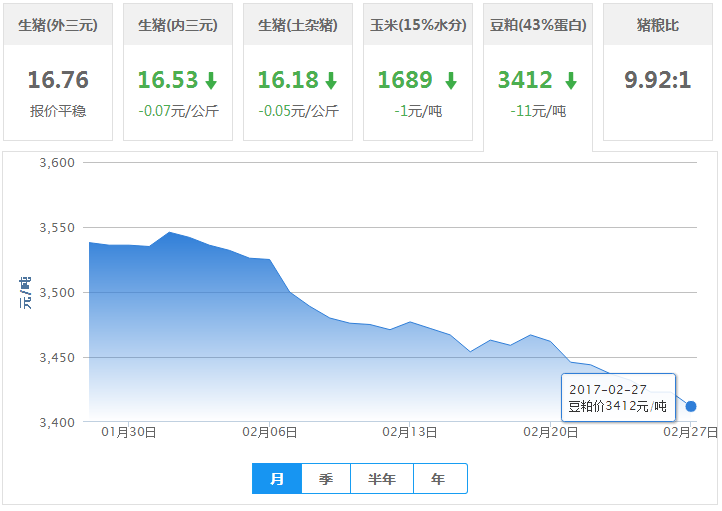Image resolution: width=722 pixels, height=511 pixels.
Task: Switch chart range to 季
Action: pos(326,479)
